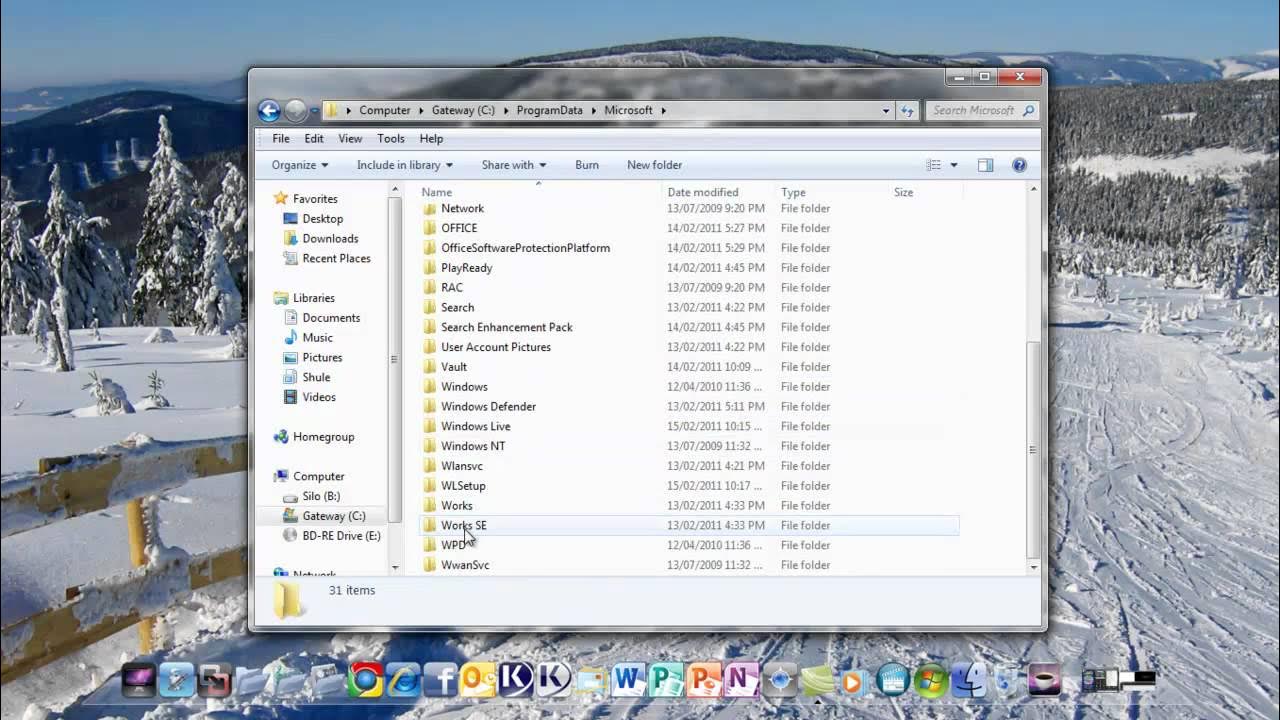Toggle the preview pane icon

pos(985,165)
